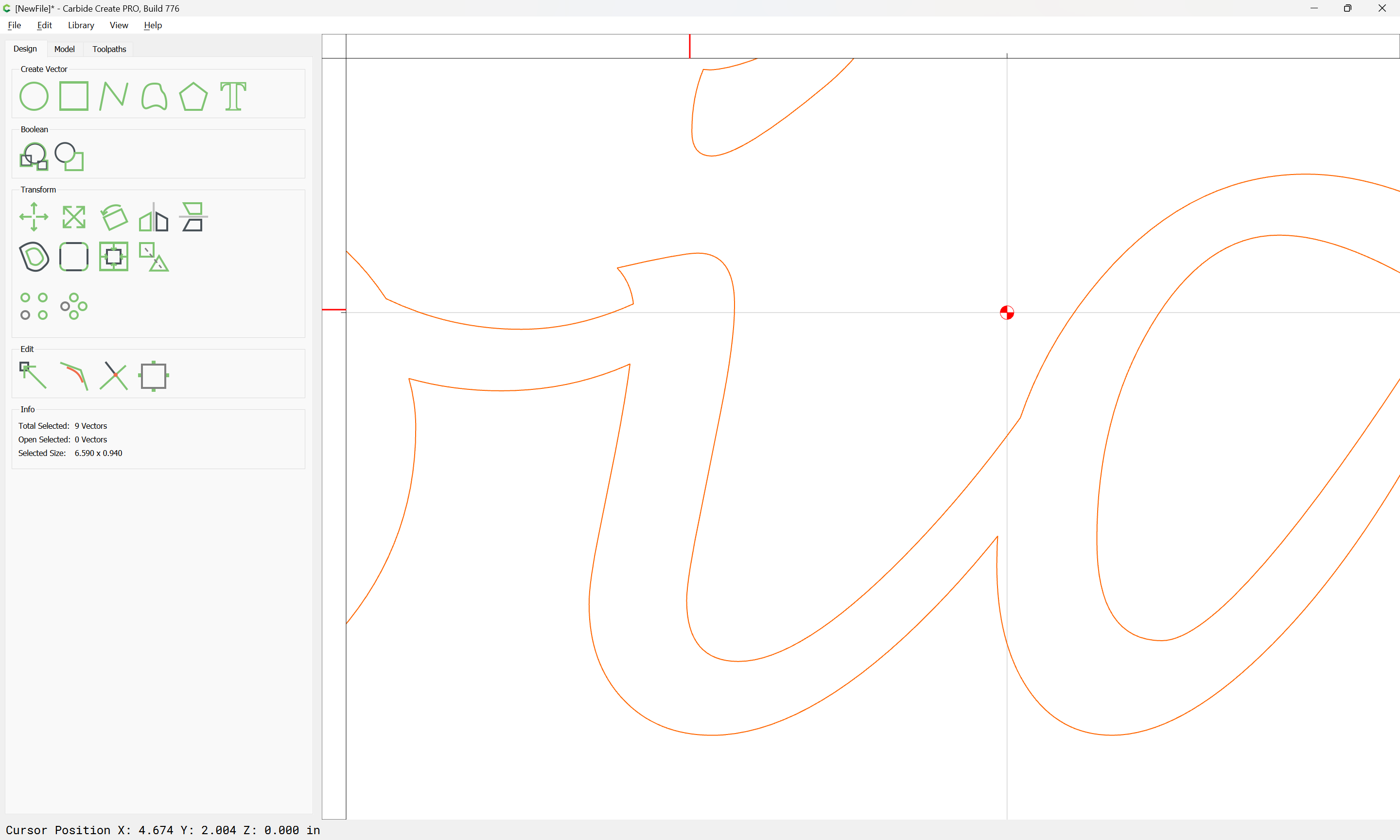Click the Trim Vectors icon

click(114, 376)
